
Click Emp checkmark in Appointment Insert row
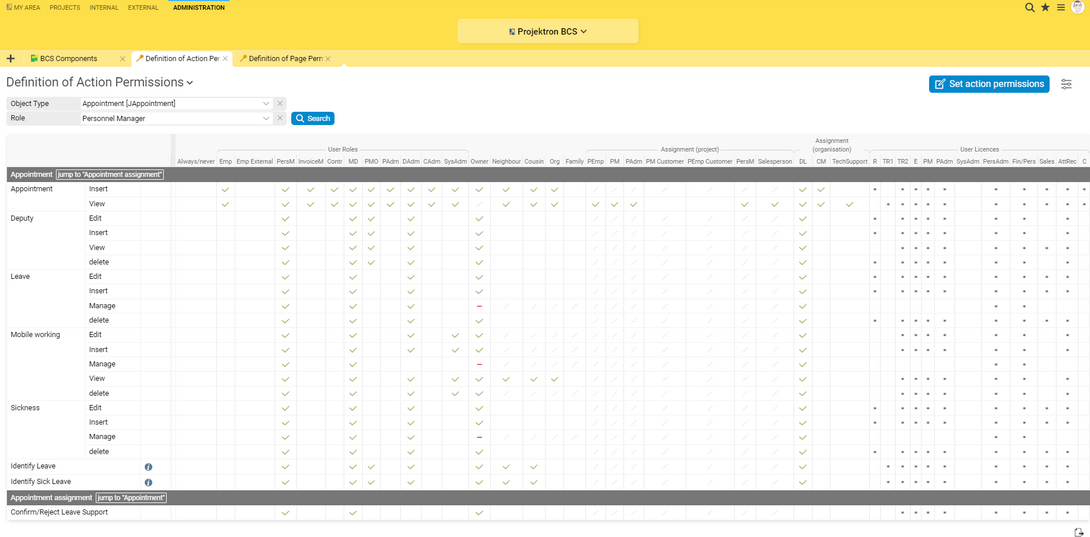click(x=225, y=190)
